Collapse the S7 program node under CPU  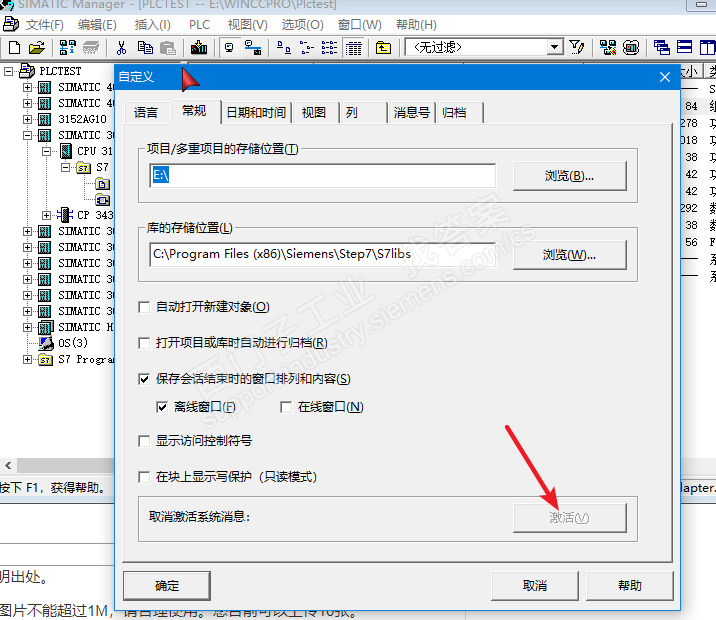(x=66, y=168)
